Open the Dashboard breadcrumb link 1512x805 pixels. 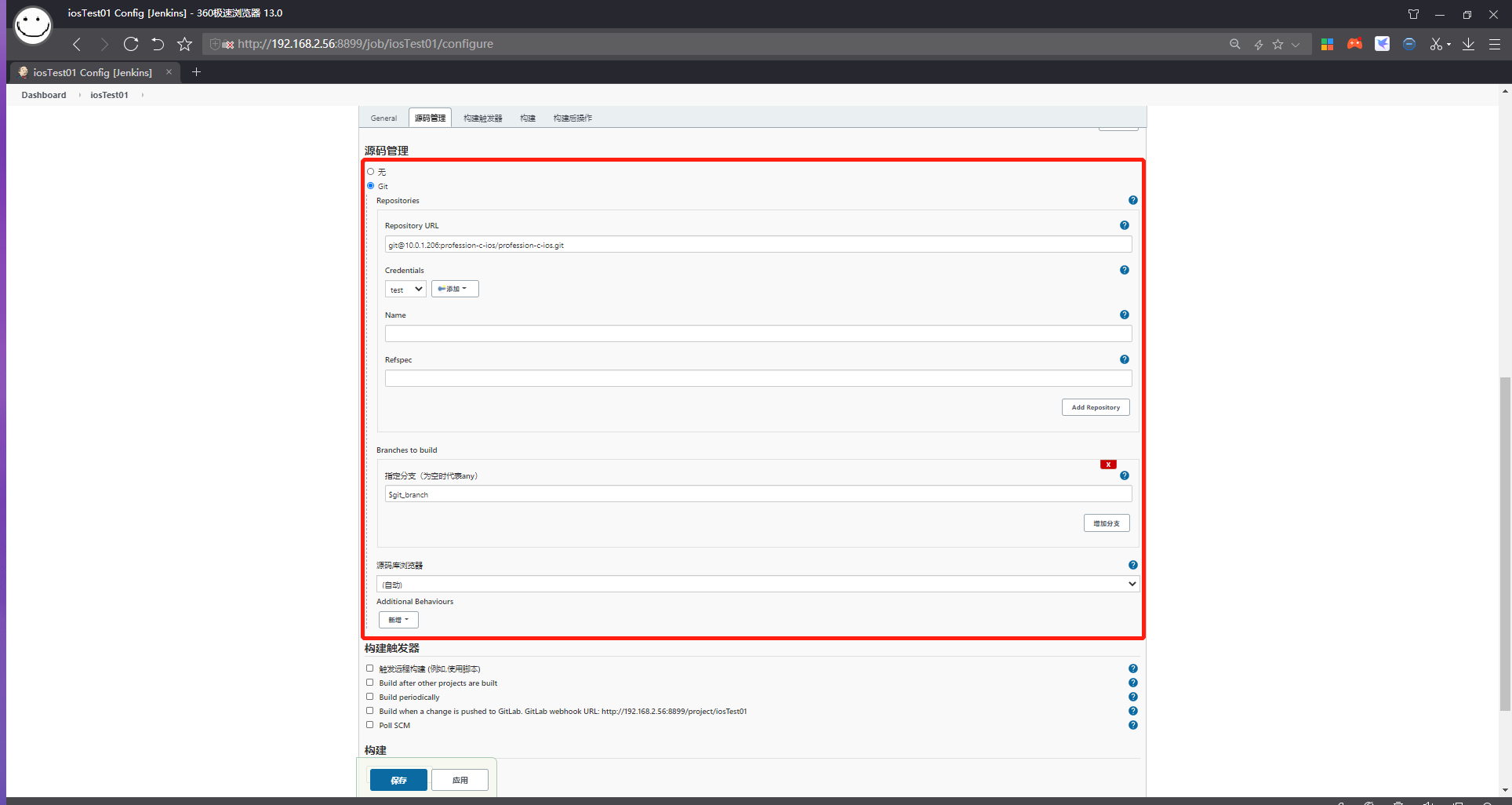[x=44, y=95]
